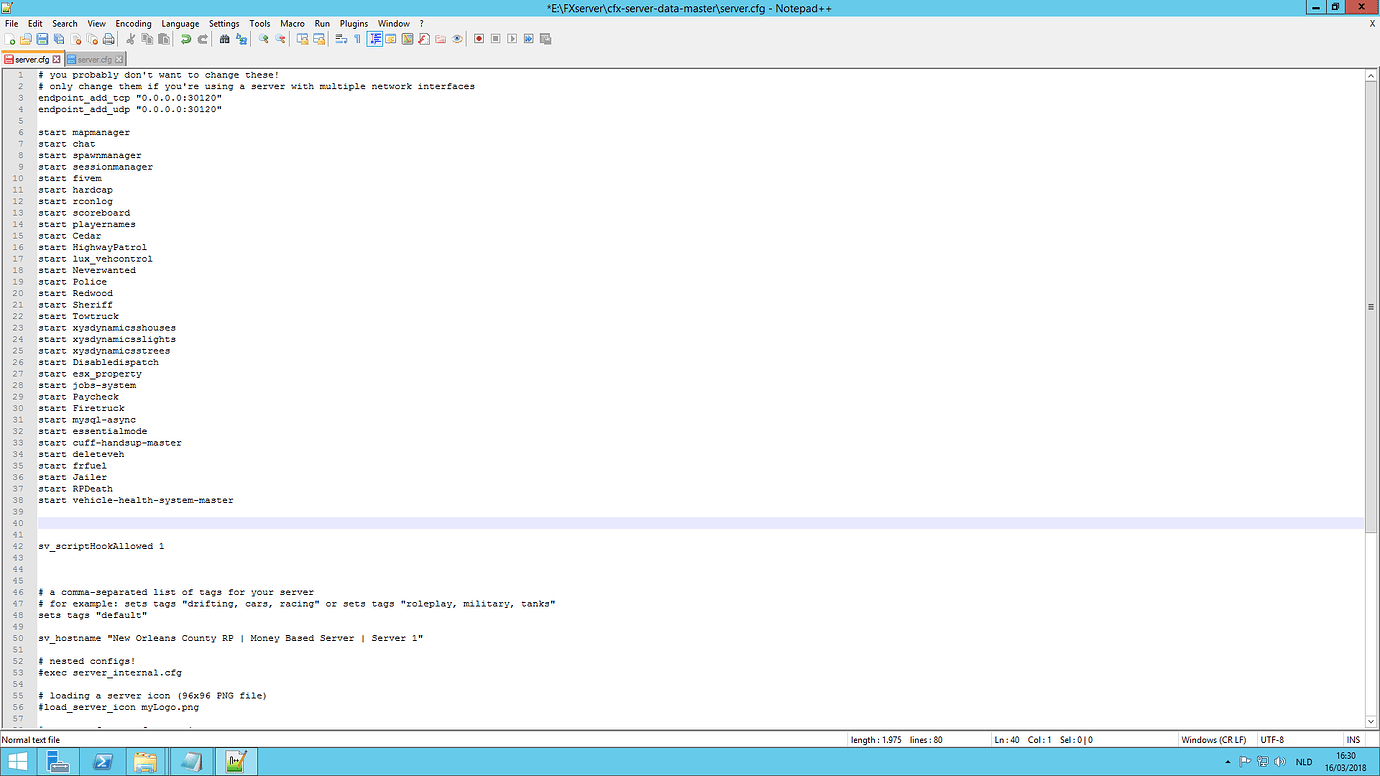
Task: Print the file using the printer icon
Action: [108, 38]
